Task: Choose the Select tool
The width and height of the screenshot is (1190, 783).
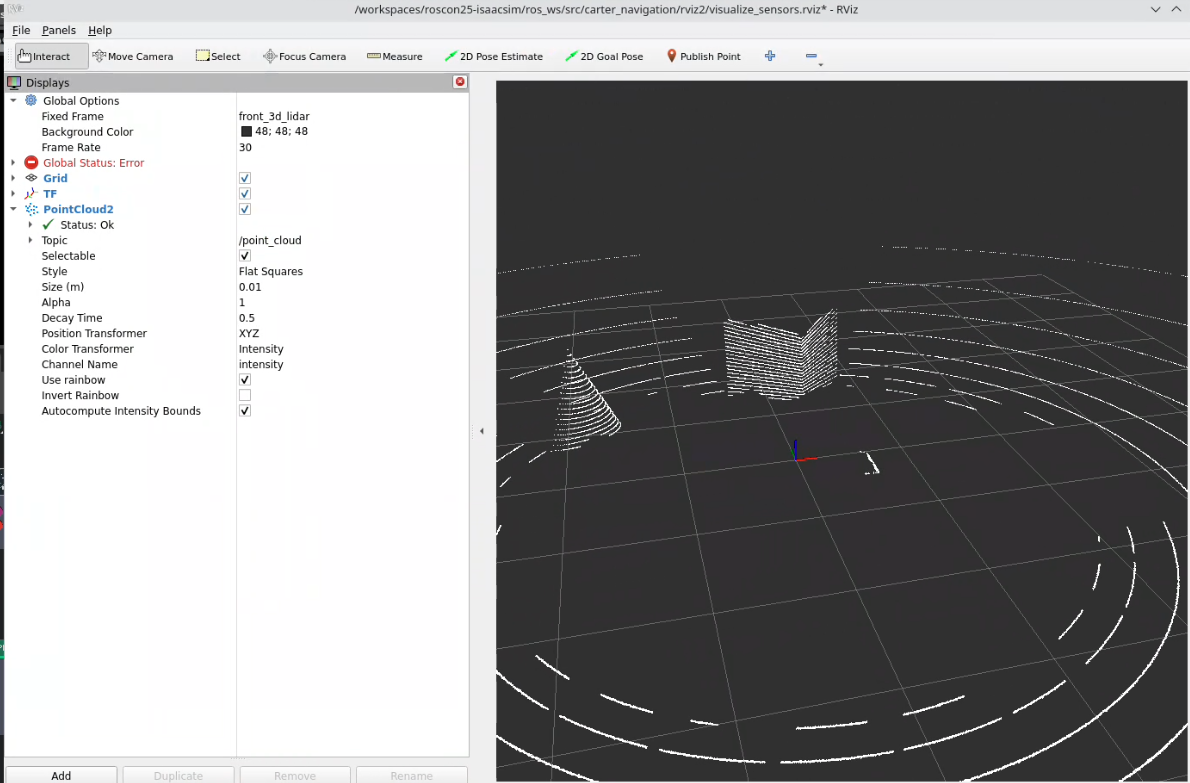Action: (x=217, y=56)
